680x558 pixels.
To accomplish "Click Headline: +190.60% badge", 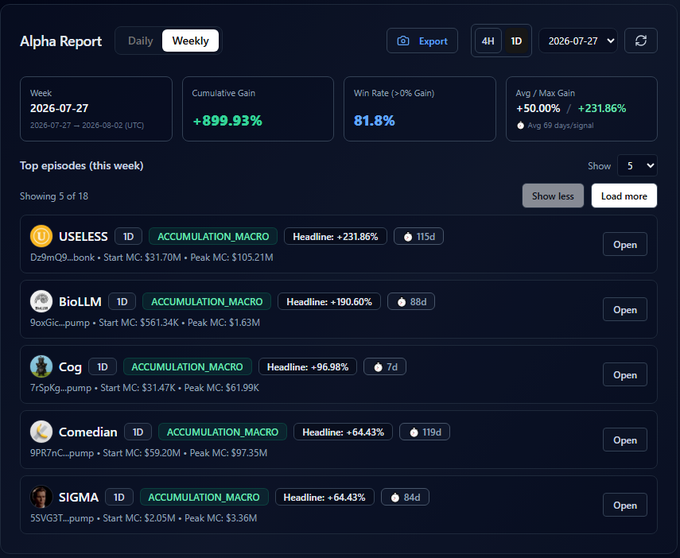I will click(329, 301).
